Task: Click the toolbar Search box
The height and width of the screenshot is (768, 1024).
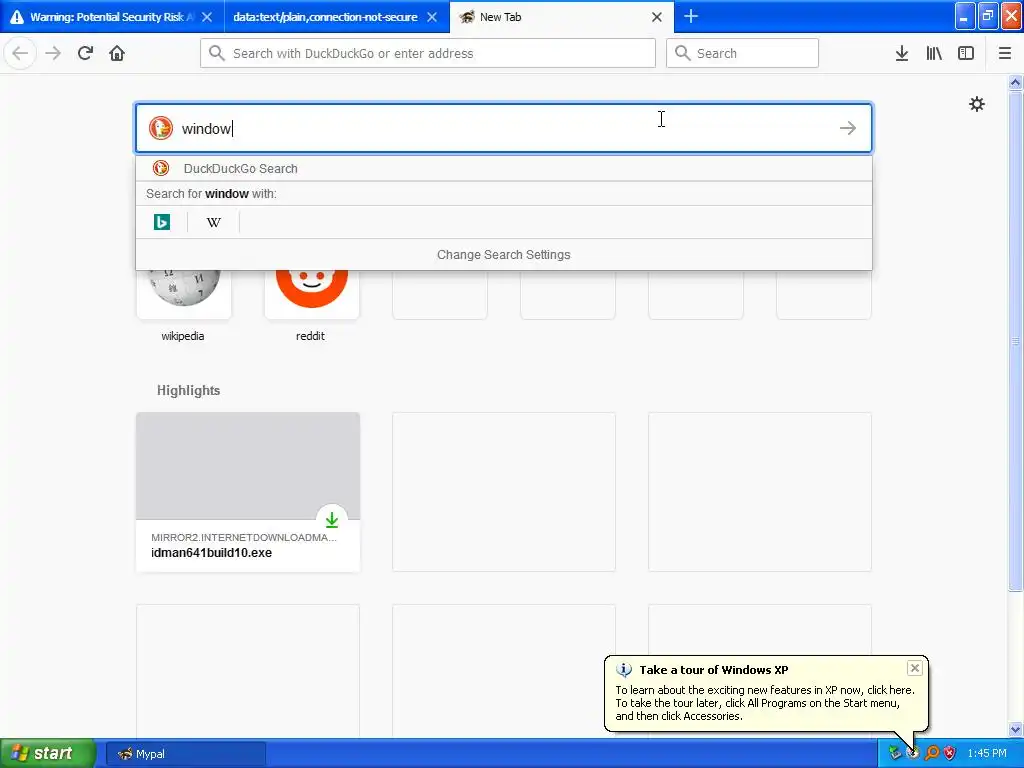Action: tap(742, 53)
